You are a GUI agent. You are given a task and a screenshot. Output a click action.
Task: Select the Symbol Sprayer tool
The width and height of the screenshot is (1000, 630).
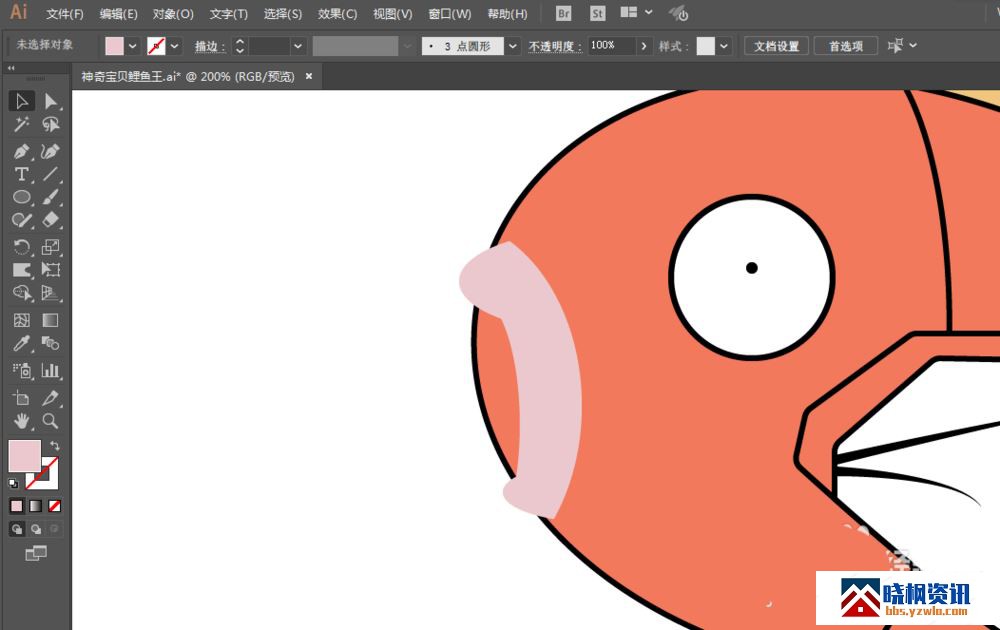(22, 370)
